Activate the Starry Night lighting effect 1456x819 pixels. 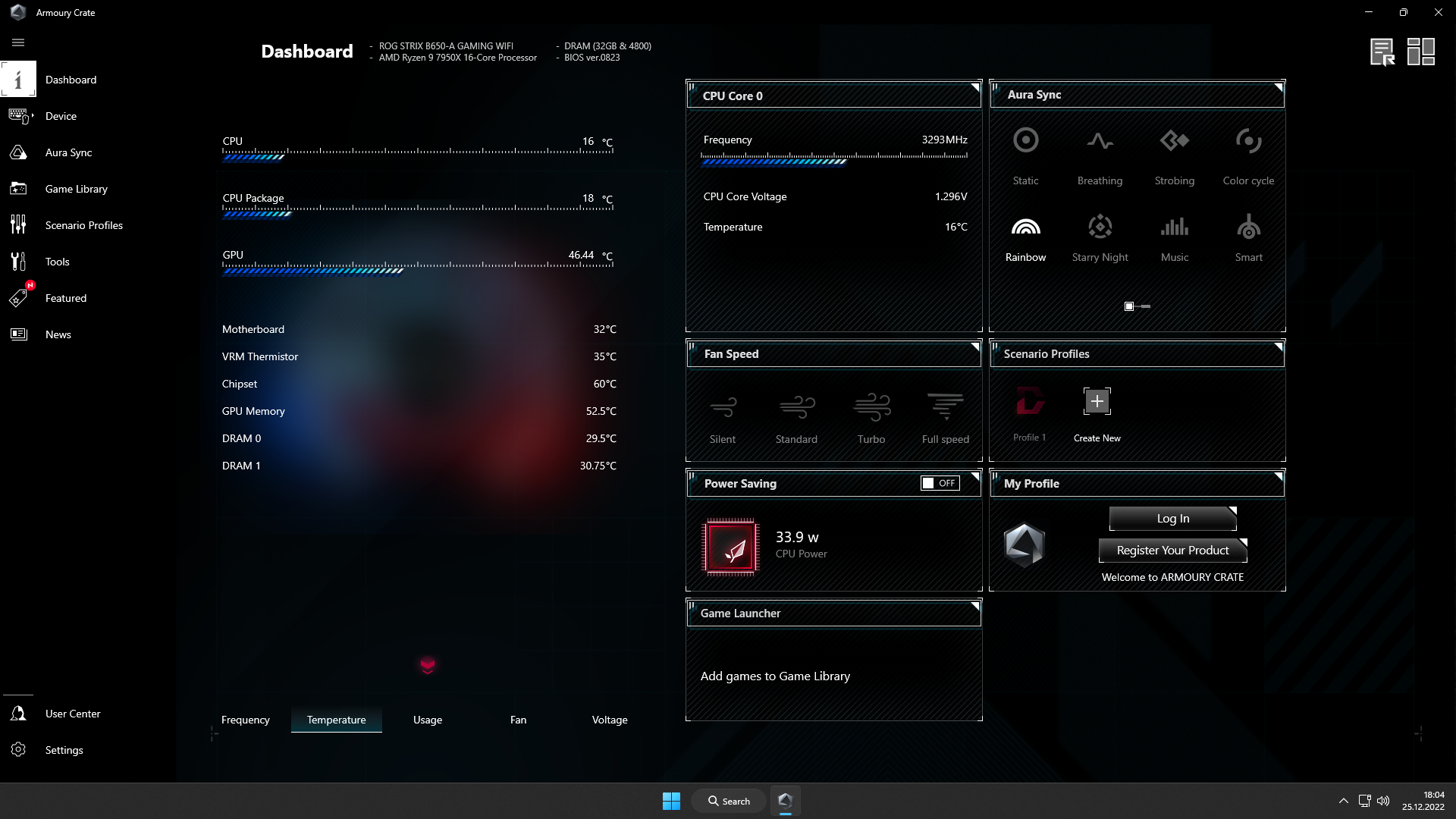coord(1100,237)
